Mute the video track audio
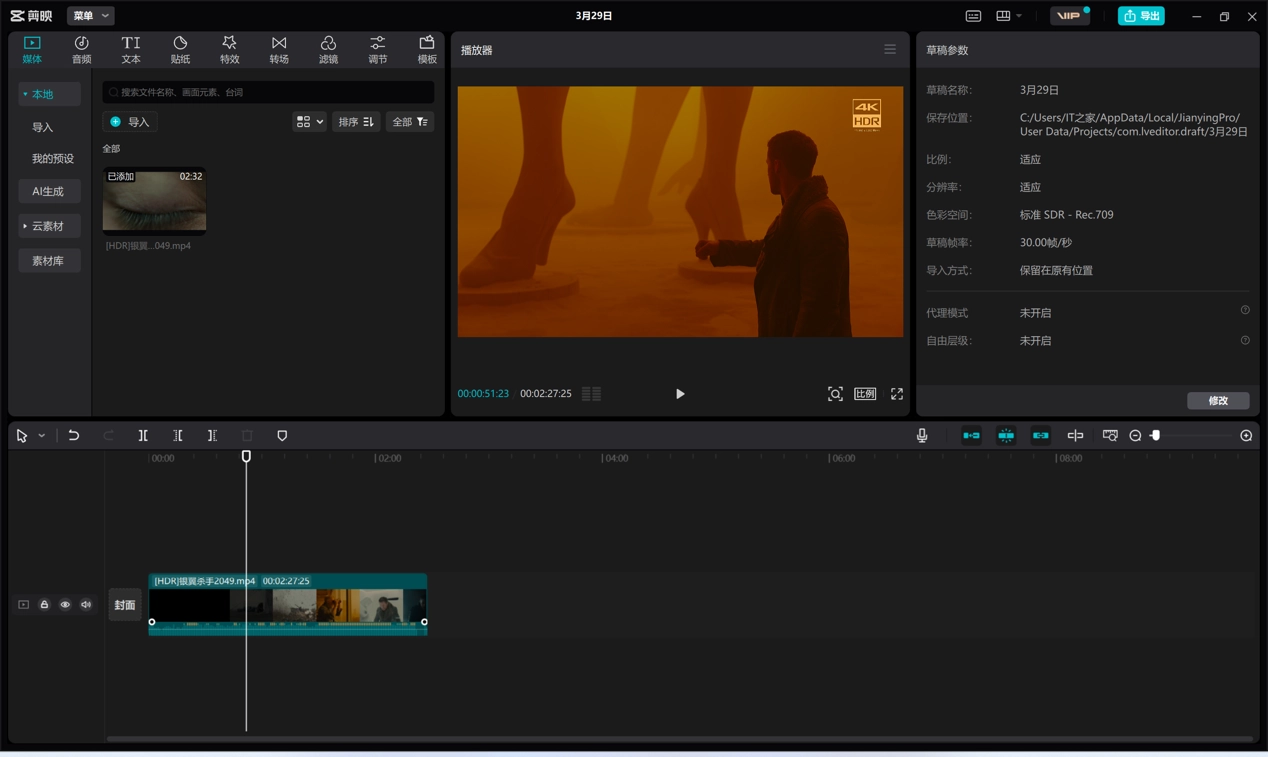1268x757 pixels. (x=86, y=605)
